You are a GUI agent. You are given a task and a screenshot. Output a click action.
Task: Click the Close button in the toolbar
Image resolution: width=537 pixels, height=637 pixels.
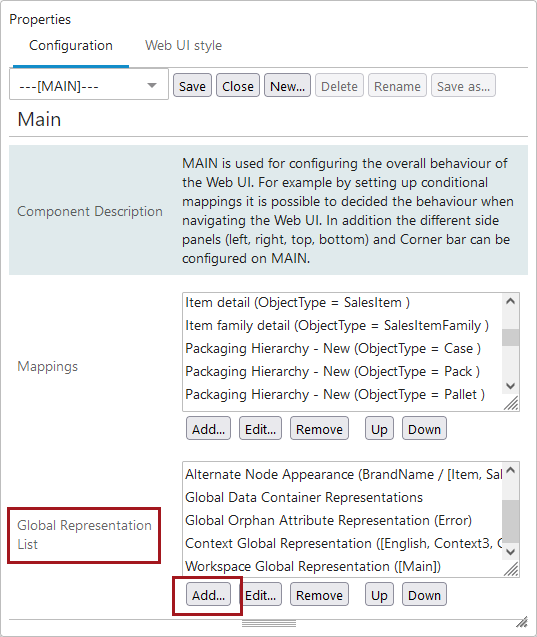[x=238, y=86]
